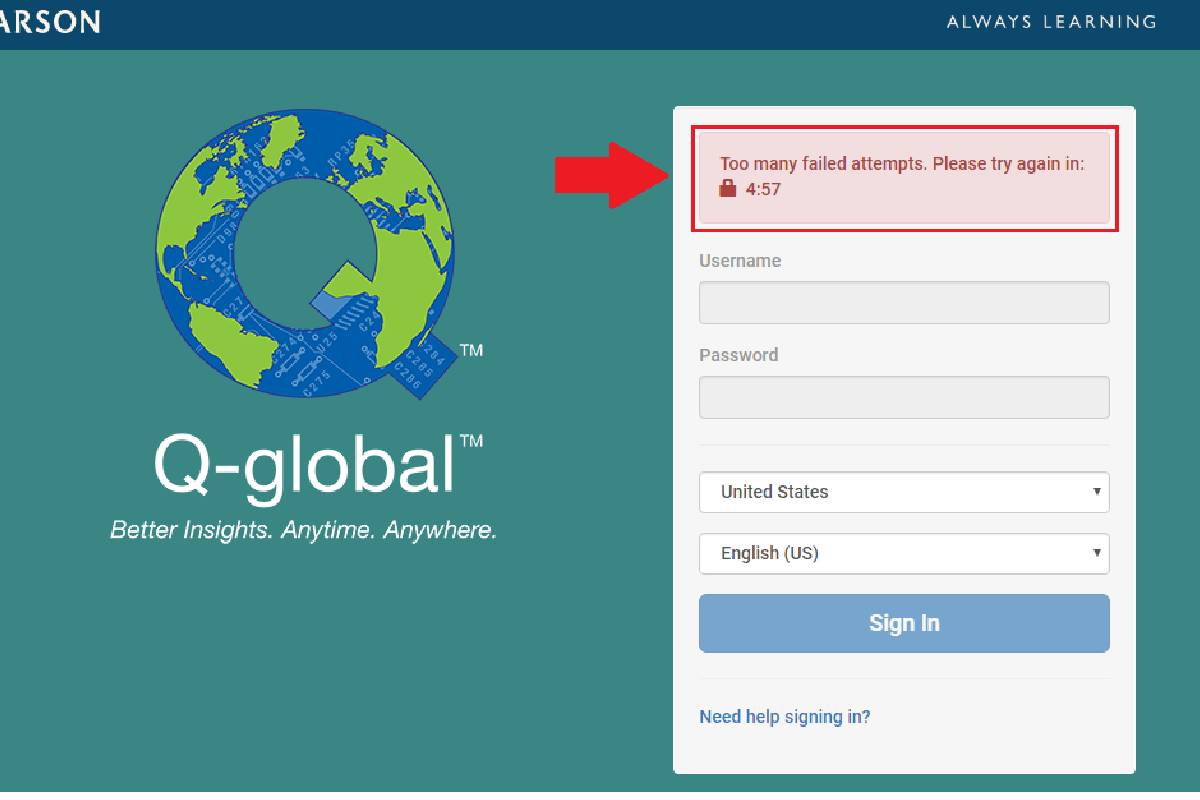
Task: Click the Password field label
Action: click(739, 355)
